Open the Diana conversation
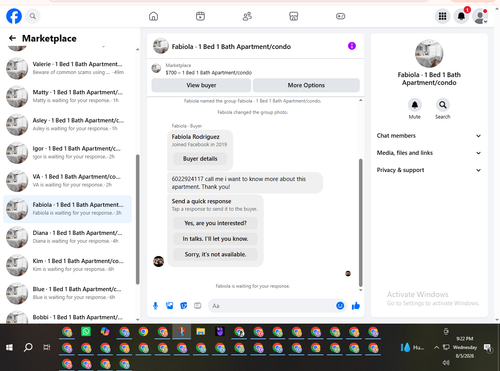Viewport: 500px width, 371px height. (67, 237)
